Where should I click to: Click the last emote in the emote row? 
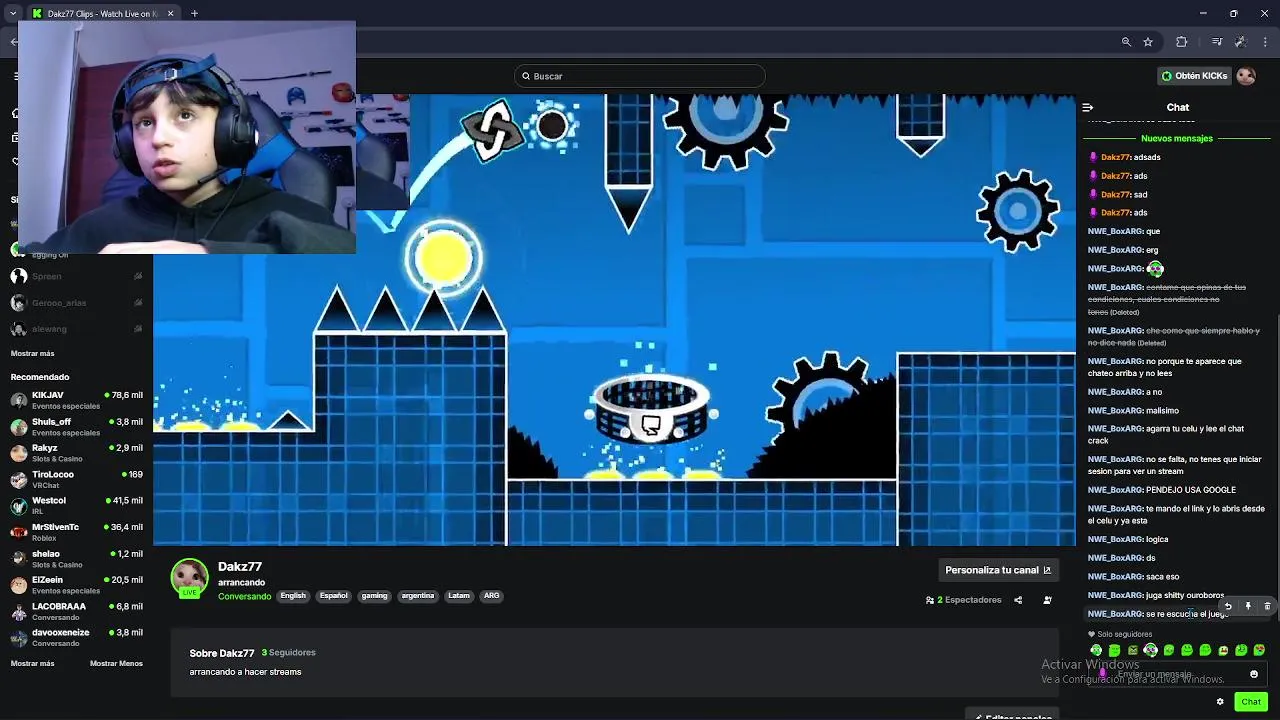point(1259,650)
